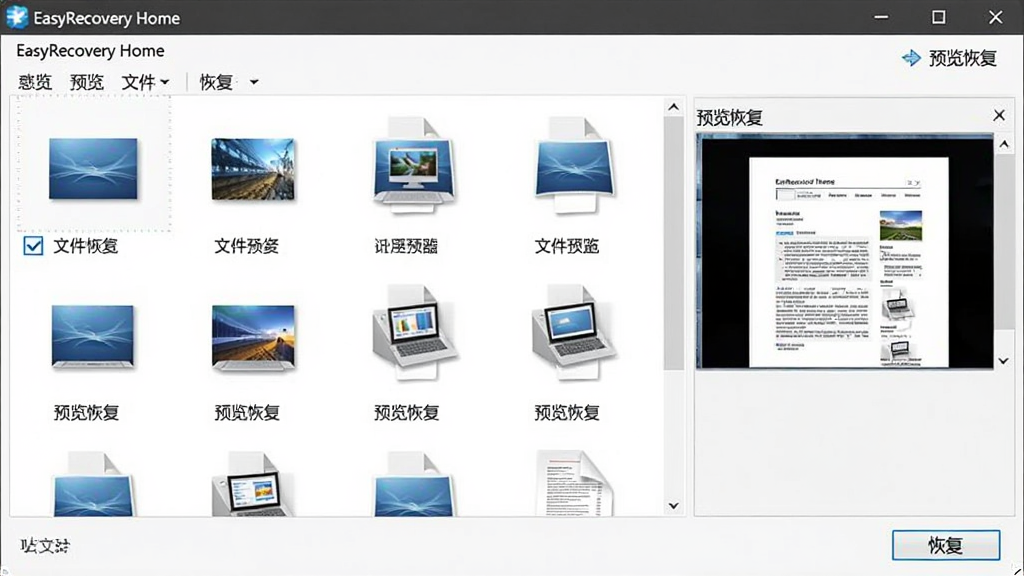Screen dimensions: 1024x576
Task: Click the 预览恢复 label under the chart laptop icon
Action: coord(407,413)
